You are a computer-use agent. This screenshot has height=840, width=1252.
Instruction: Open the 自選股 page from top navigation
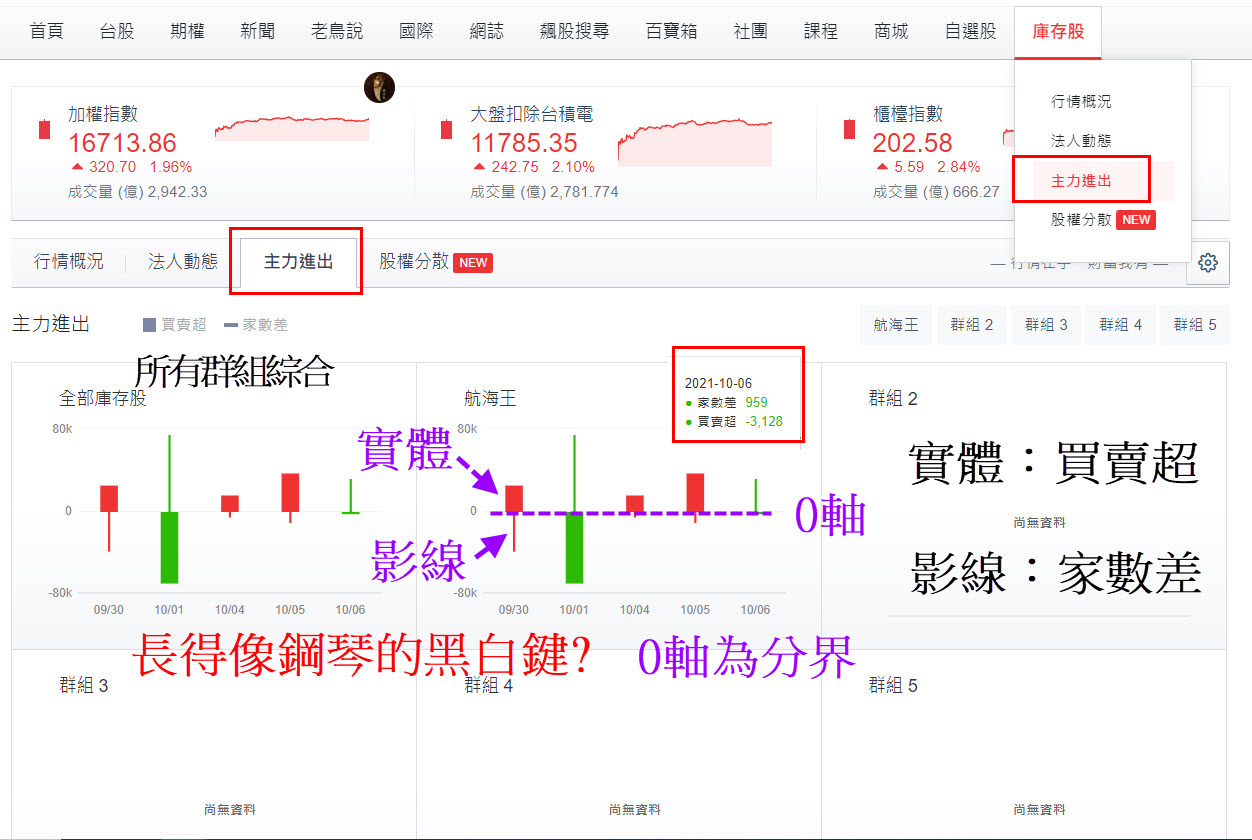(x=968, y=30)
